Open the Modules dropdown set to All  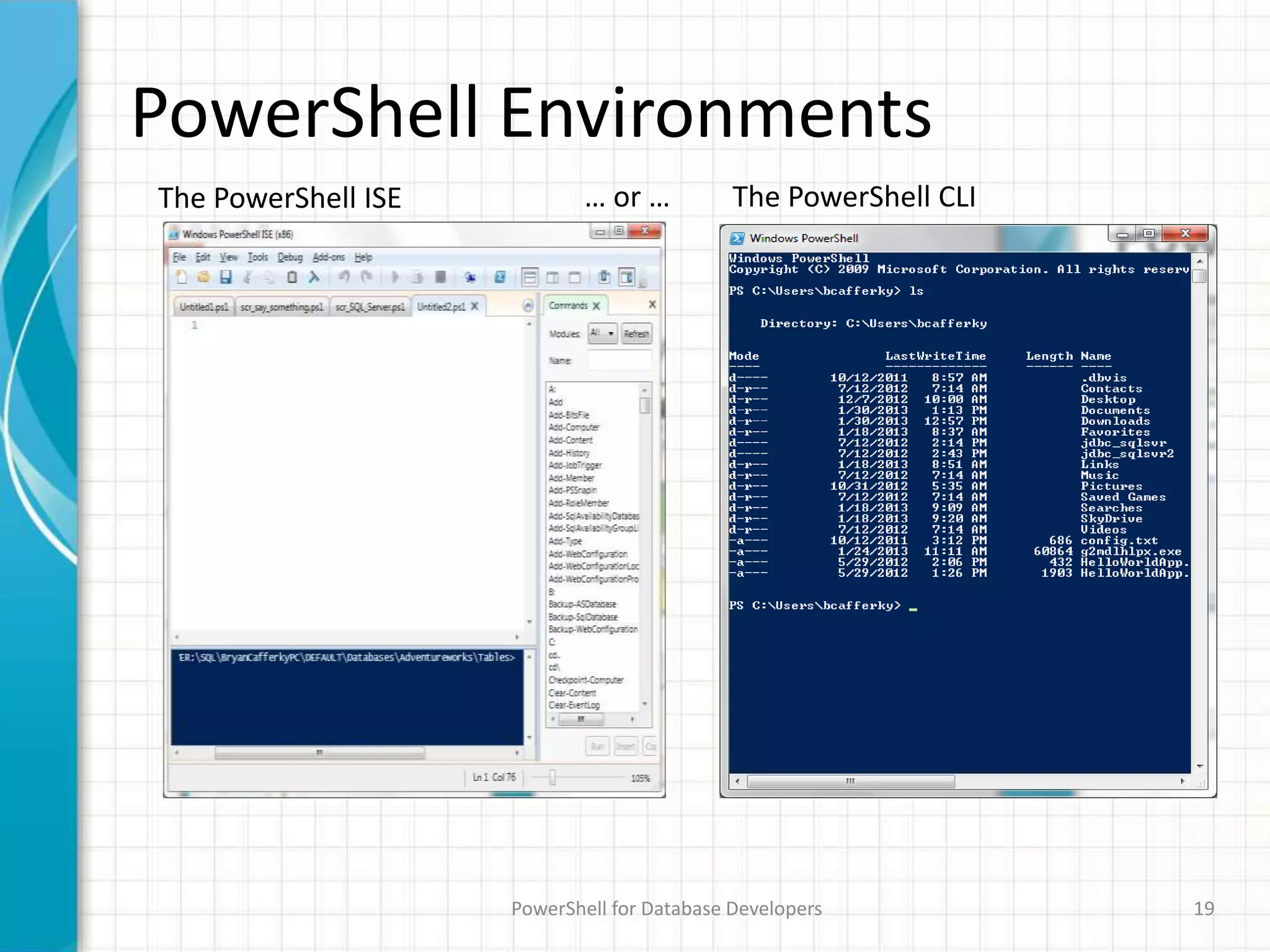tap(602, 333)
